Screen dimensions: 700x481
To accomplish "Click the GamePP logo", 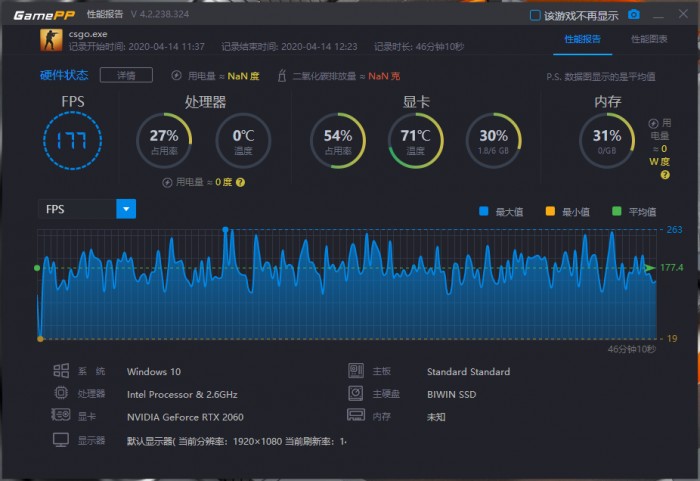I will [x=44, y=16].
